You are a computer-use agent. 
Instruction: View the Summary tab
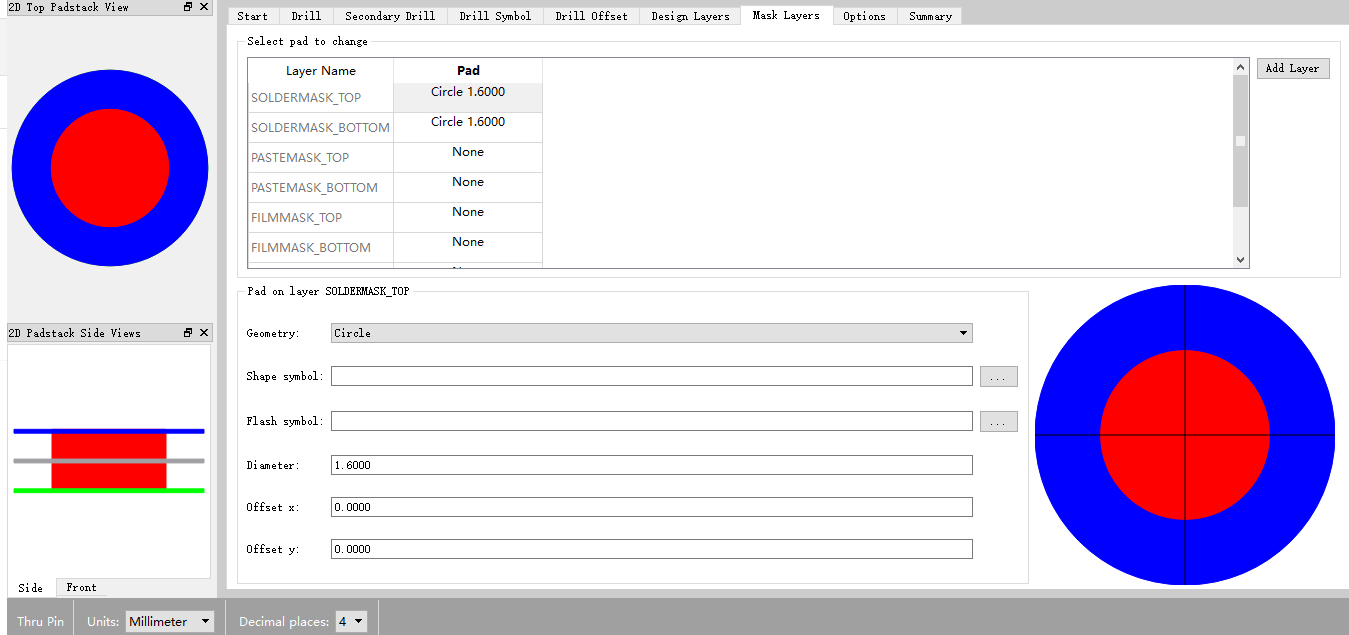[x=930, y=16]
